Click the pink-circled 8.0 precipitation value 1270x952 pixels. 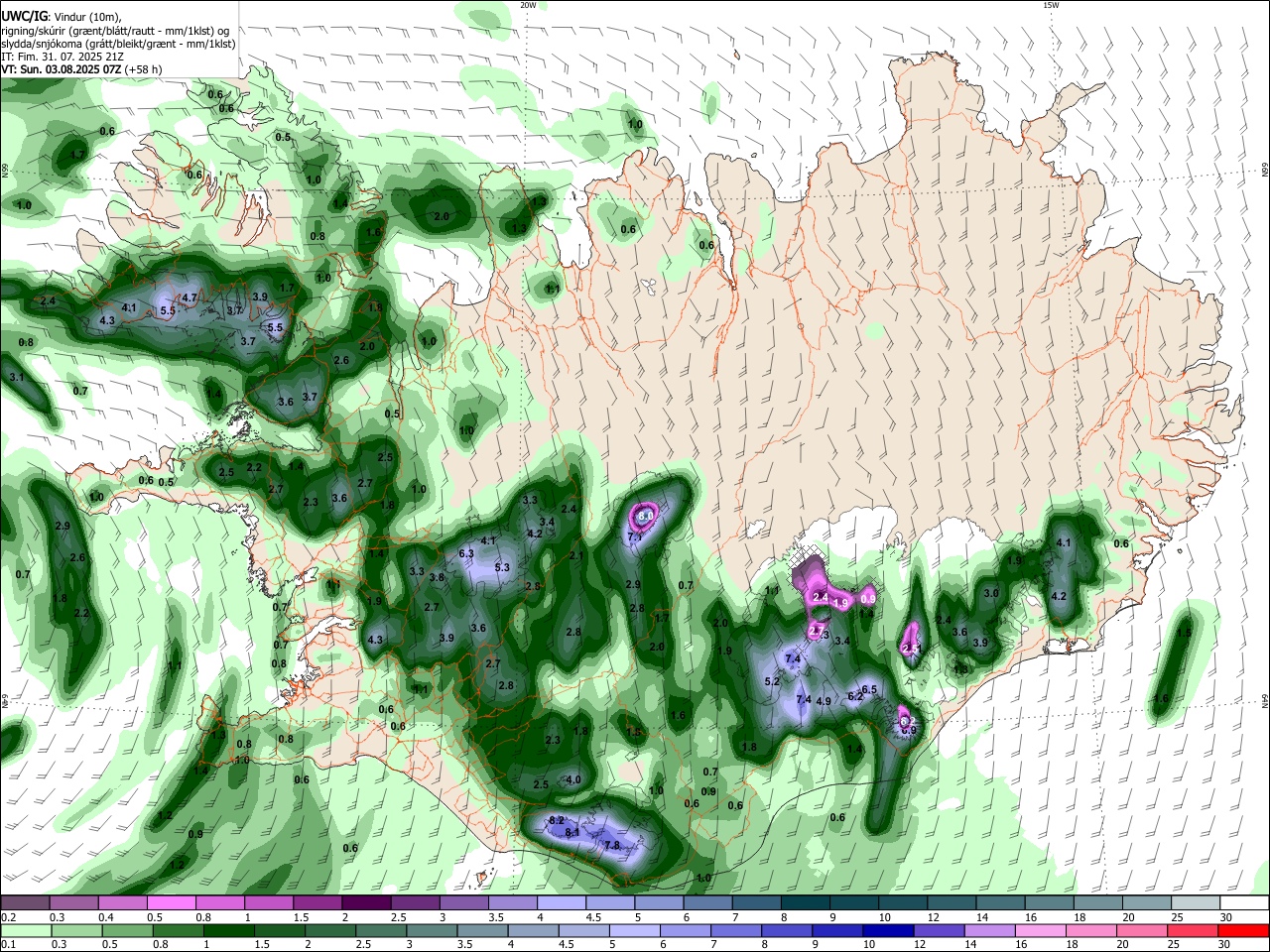645,517
